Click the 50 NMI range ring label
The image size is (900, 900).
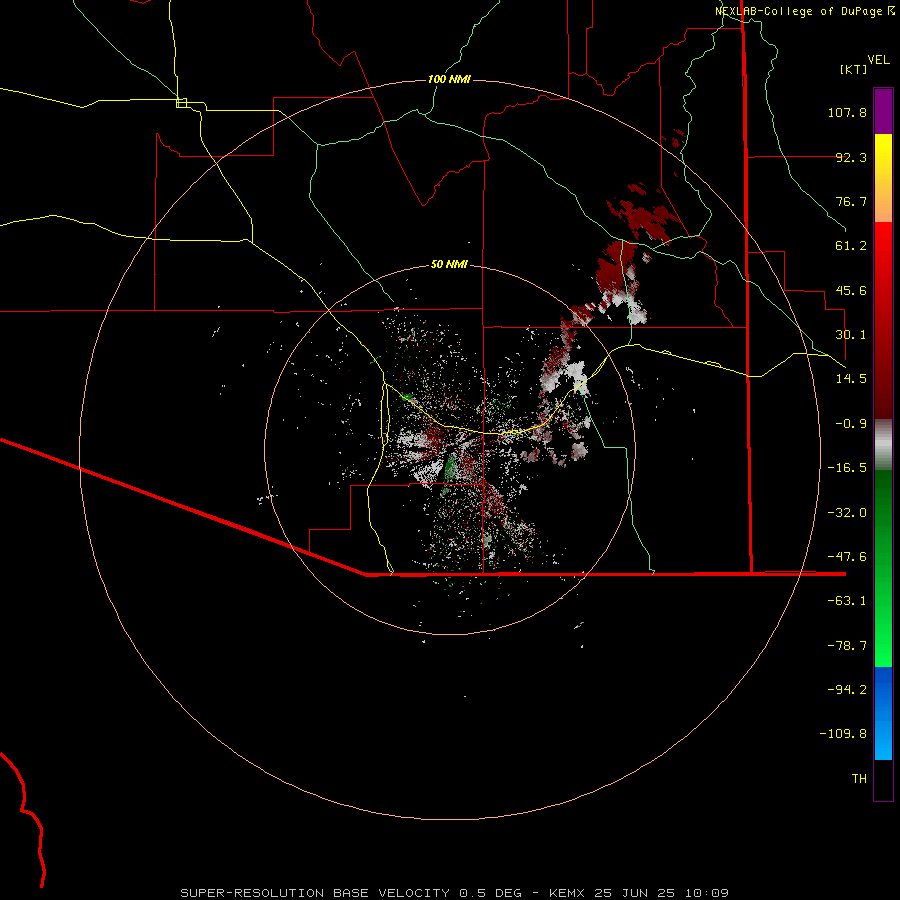tap(449, 264)
